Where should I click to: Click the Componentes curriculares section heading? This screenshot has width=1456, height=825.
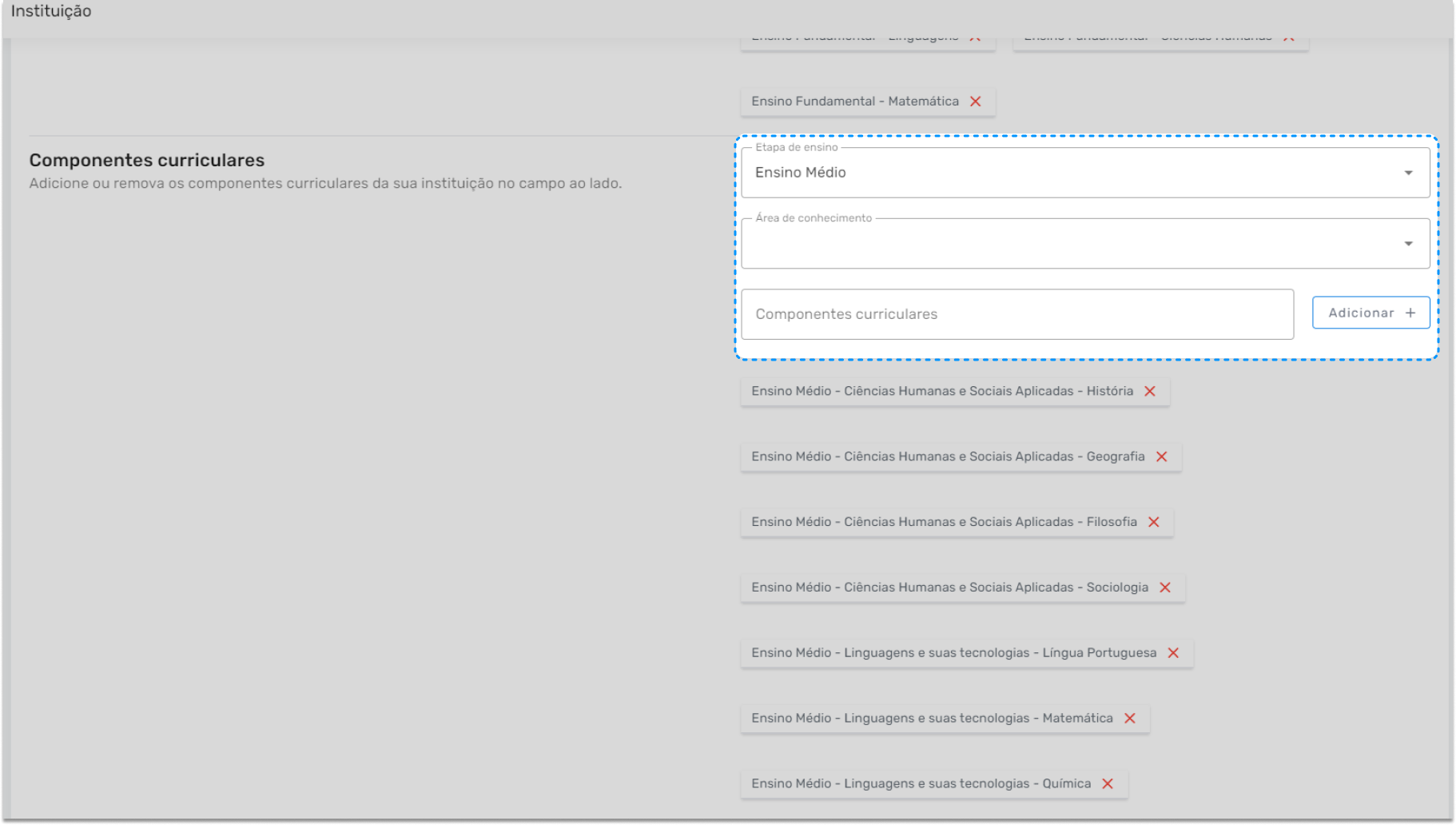(x=147, y=160)
